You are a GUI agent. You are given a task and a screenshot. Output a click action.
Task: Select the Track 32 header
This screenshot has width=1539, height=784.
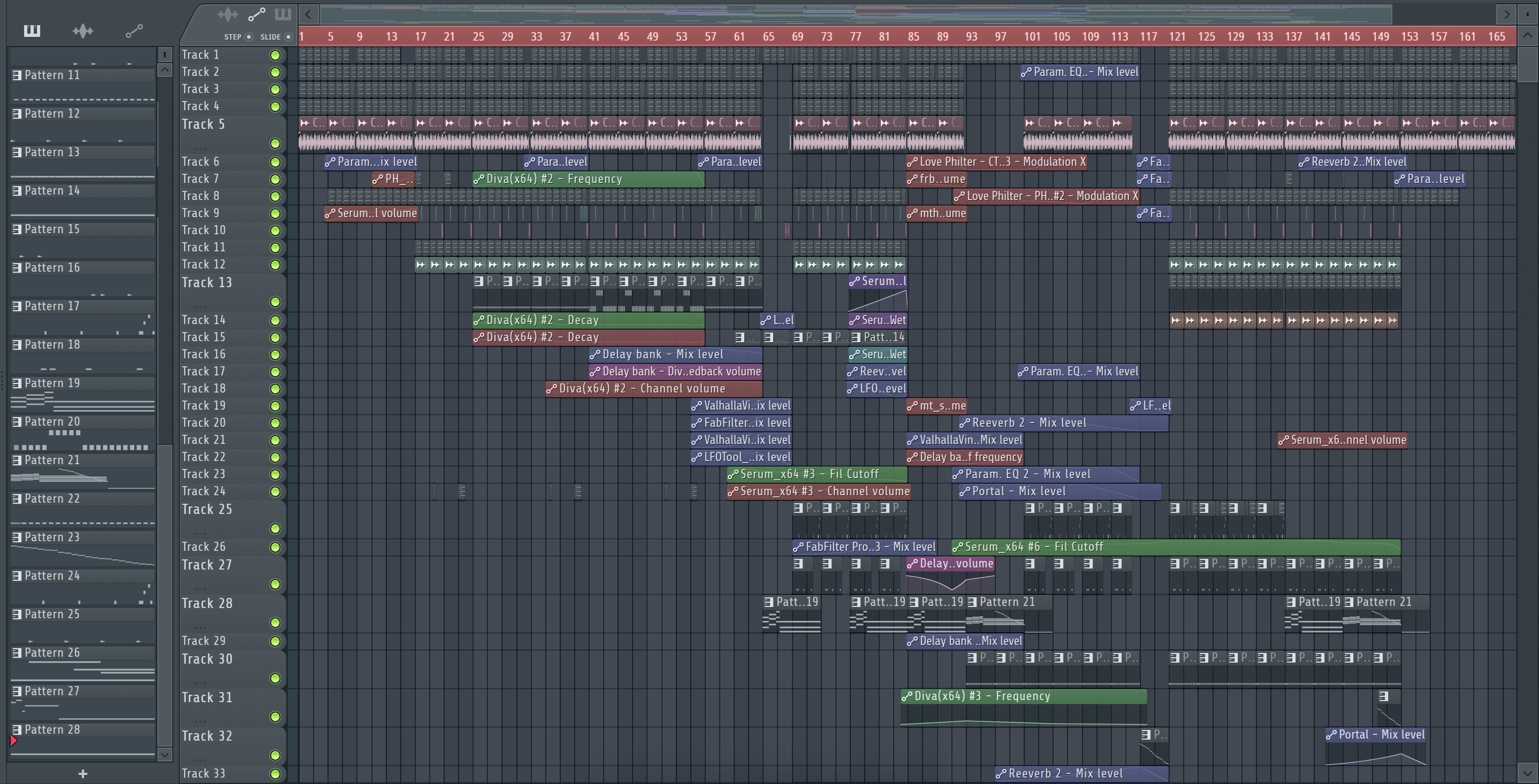[233, 746]
